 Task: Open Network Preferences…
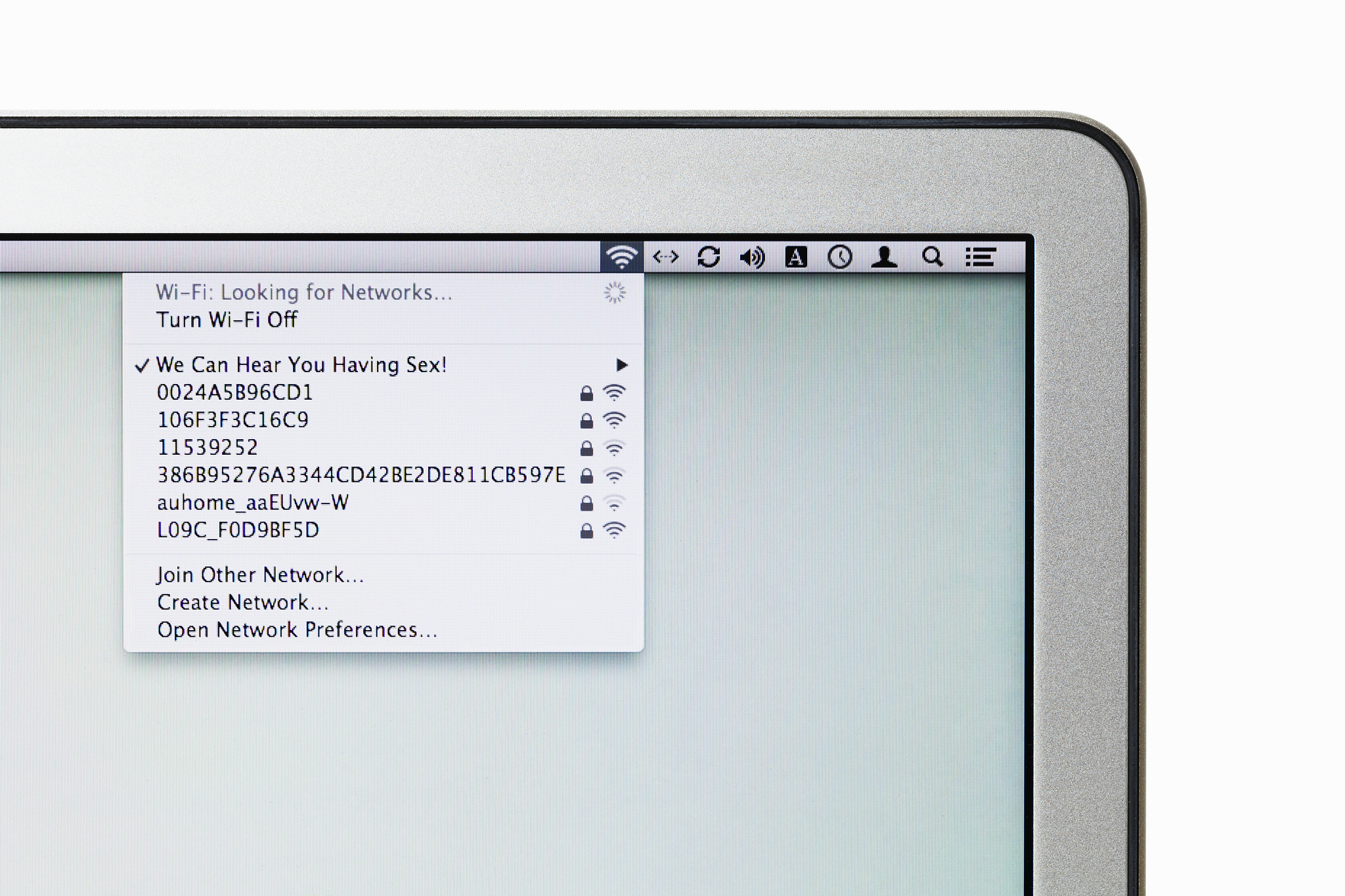(297, 630)
